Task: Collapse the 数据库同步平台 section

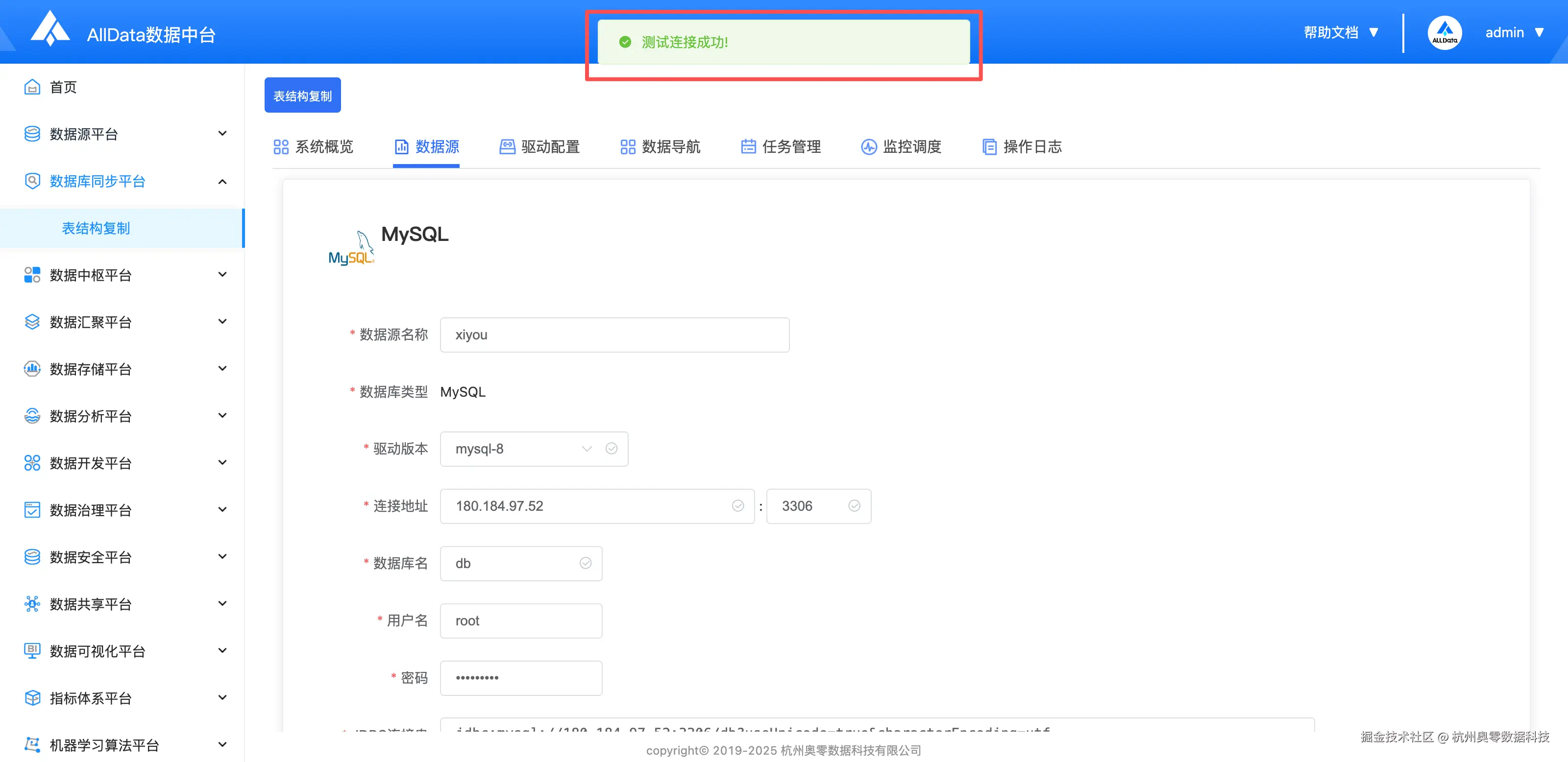Action: [x=221, y=181]
